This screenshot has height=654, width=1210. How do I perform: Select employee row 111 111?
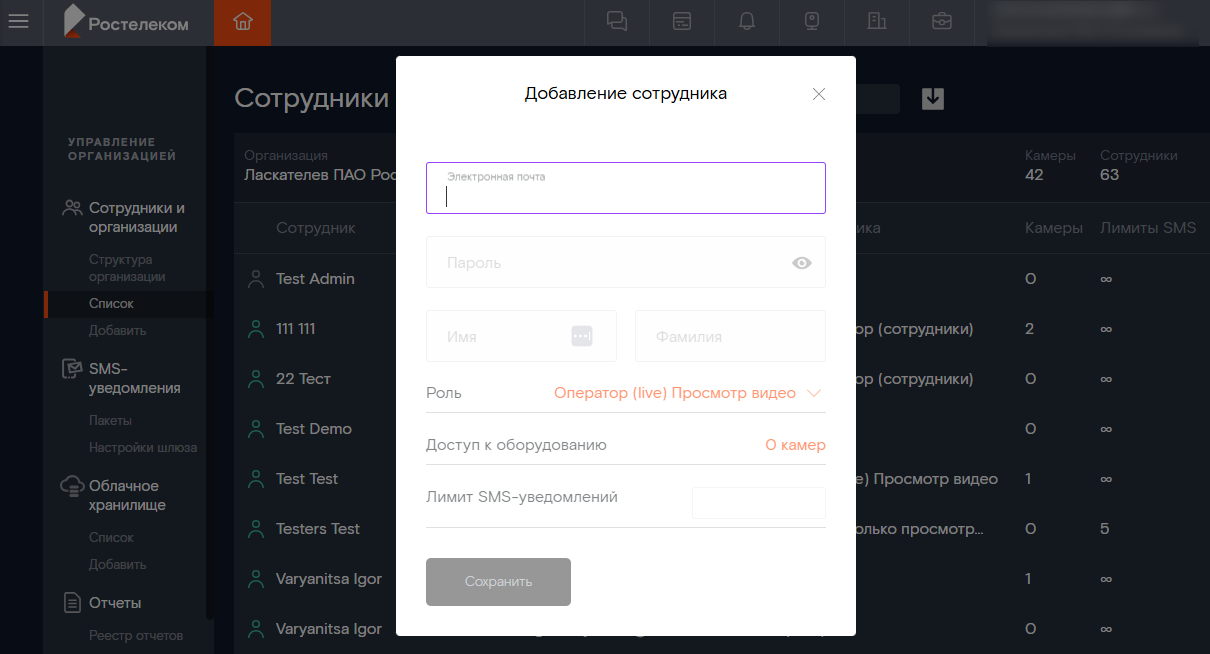722,329
